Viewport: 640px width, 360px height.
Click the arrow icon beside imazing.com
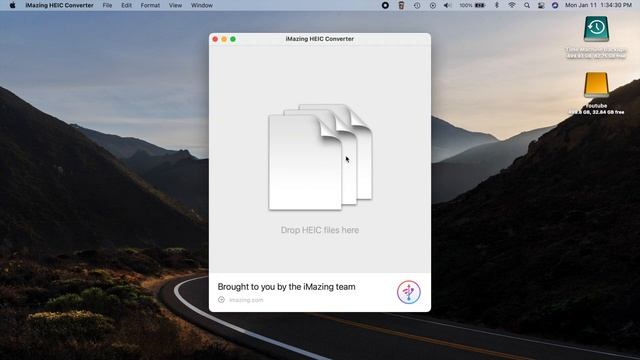tap(221, 300)
